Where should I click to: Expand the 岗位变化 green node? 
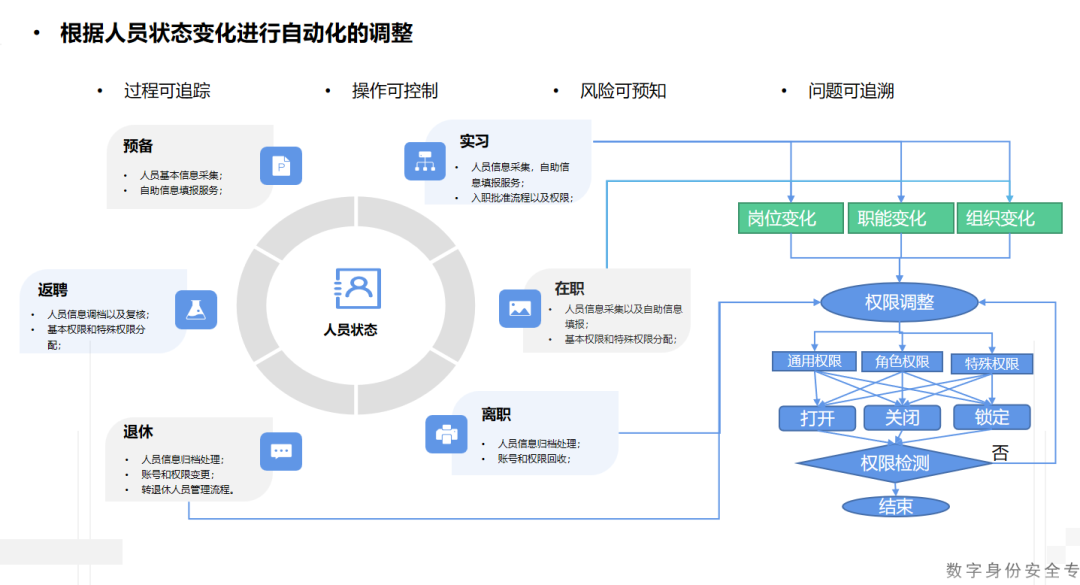(790, 218)
